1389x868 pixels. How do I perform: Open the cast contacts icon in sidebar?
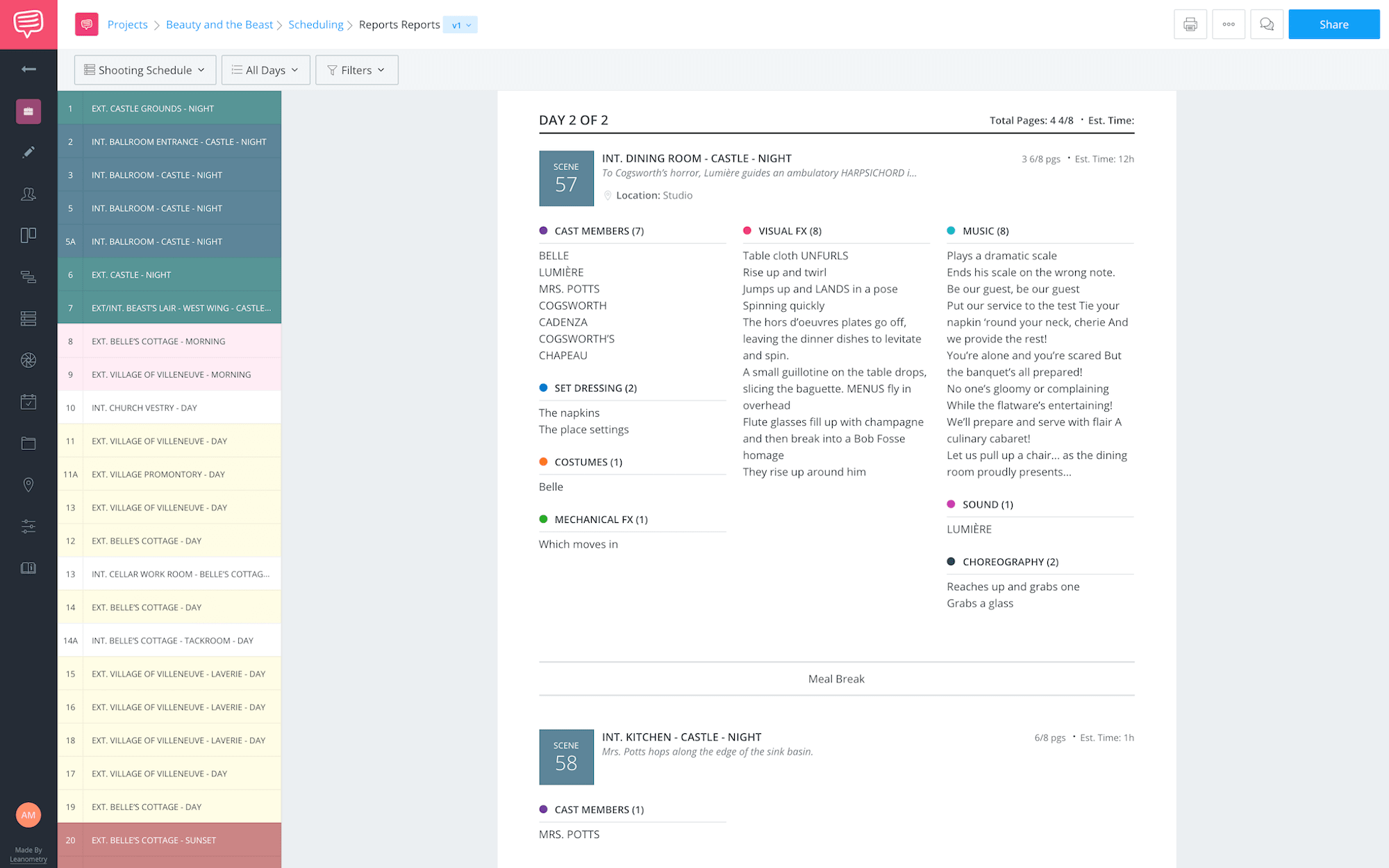click(x=28, y=194)
